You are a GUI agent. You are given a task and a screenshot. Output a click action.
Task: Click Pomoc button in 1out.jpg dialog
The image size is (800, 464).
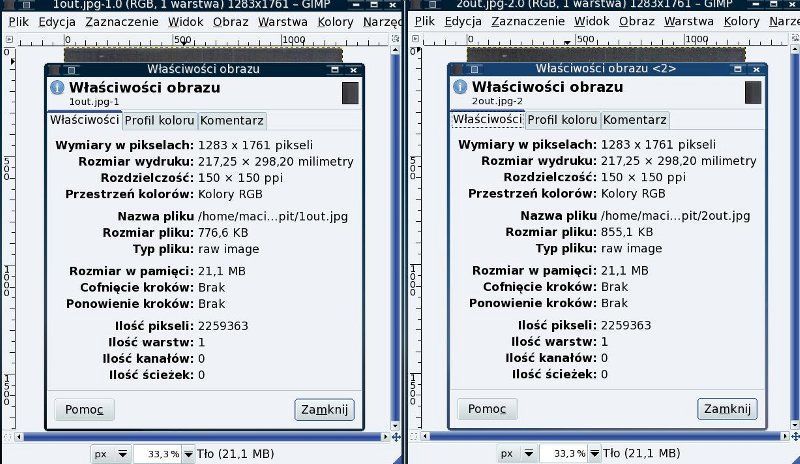(84, 409)
